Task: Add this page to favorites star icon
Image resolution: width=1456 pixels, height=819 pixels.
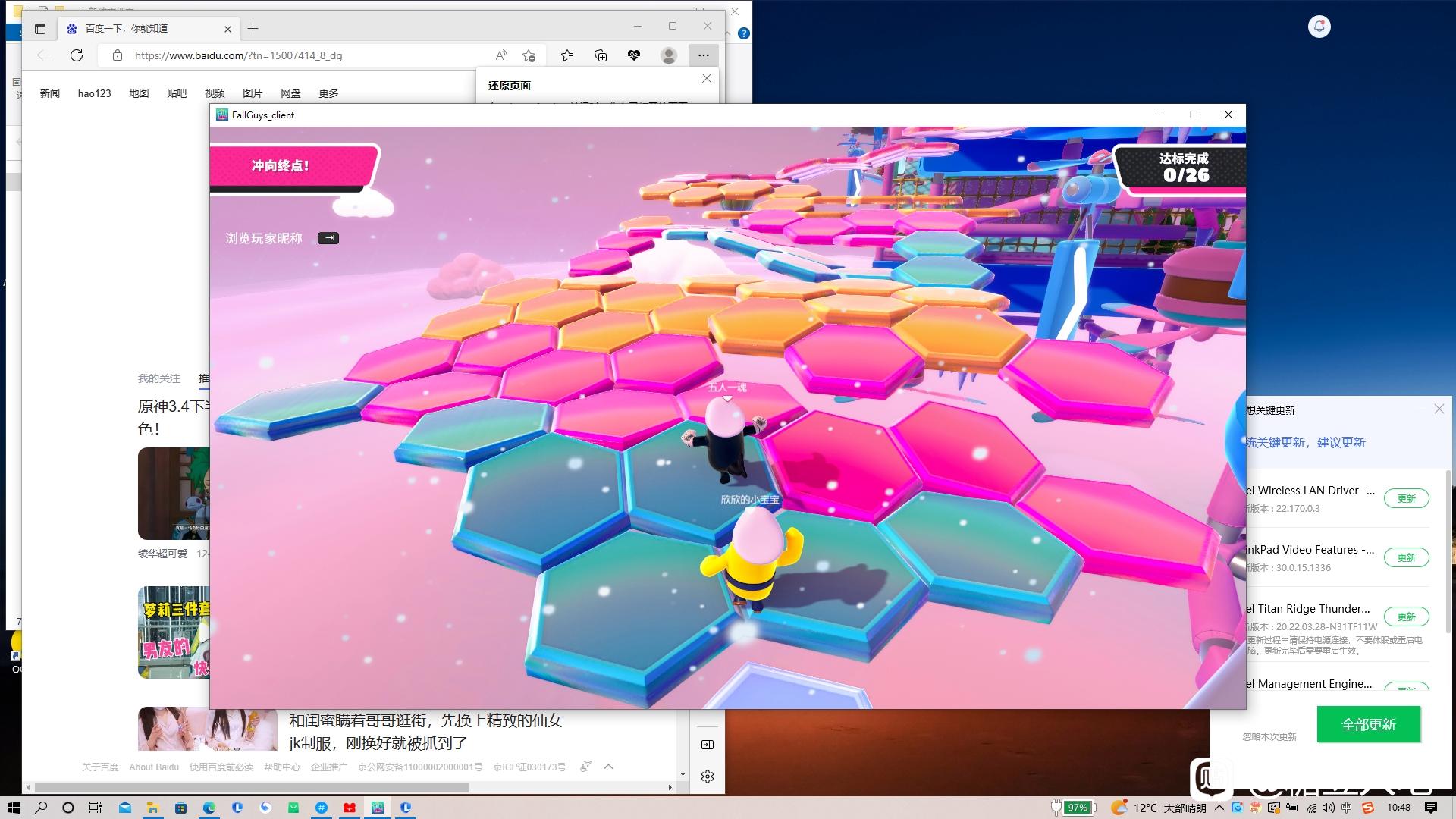Action: (x=529, y=55)
